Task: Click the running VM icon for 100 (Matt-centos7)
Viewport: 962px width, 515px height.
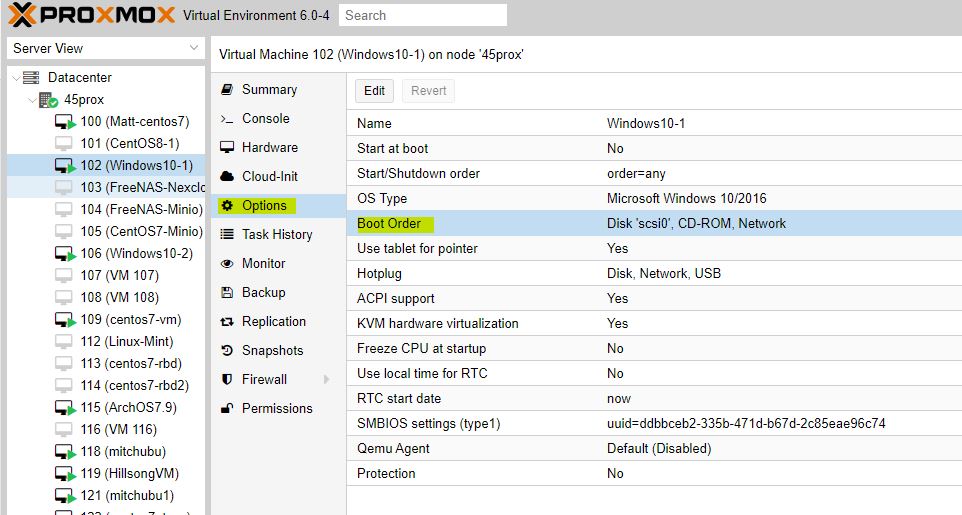Action: coord(65,122)
